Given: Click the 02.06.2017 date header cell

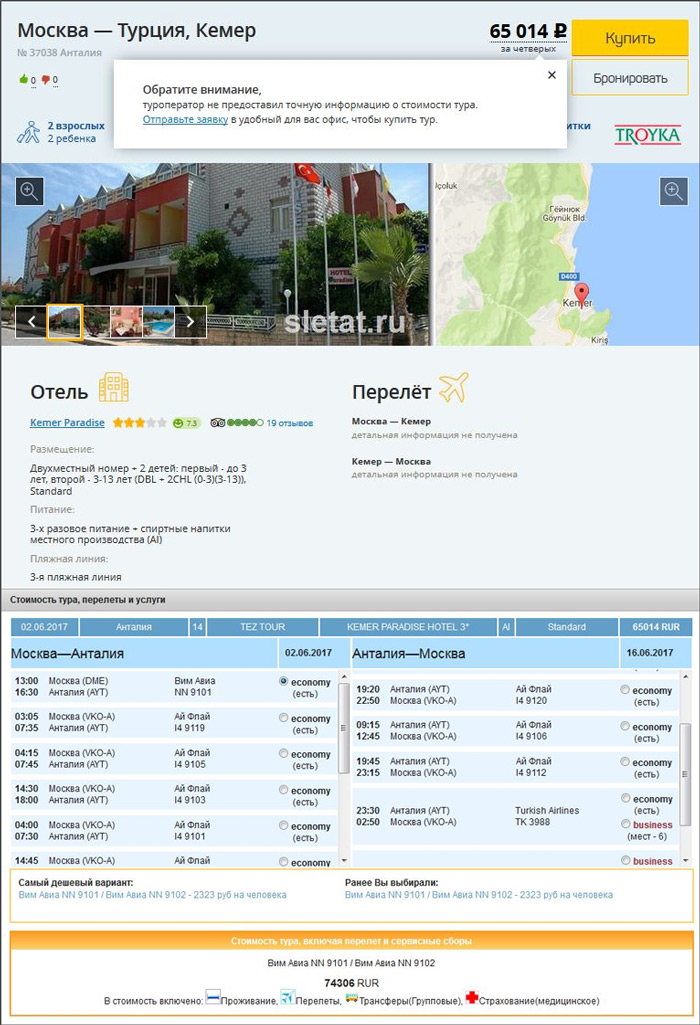Looking at the screenshot, I should (44, 627).
